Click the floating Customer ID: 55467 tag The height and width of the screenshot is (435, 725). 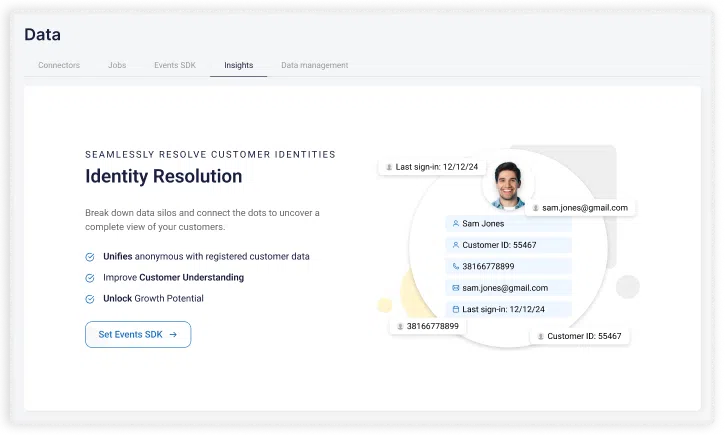click(580, 336)
